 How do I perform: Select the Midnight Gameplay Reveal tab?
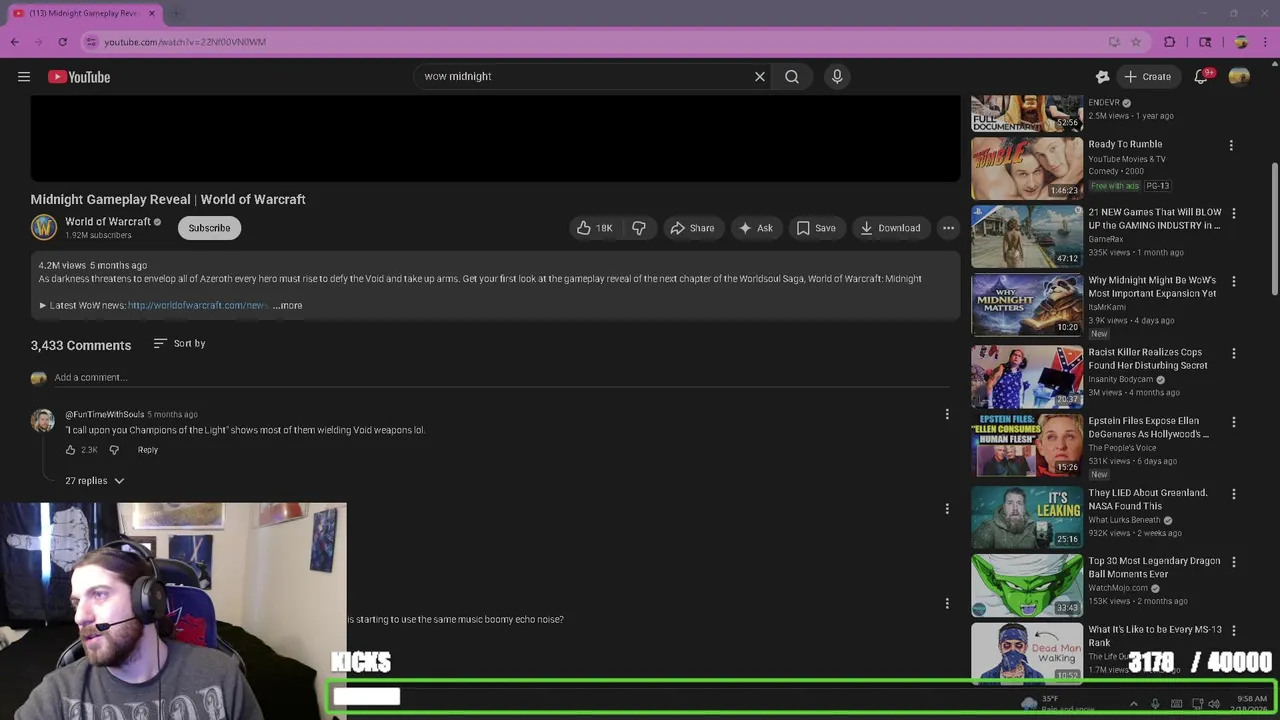pos(84,13)
